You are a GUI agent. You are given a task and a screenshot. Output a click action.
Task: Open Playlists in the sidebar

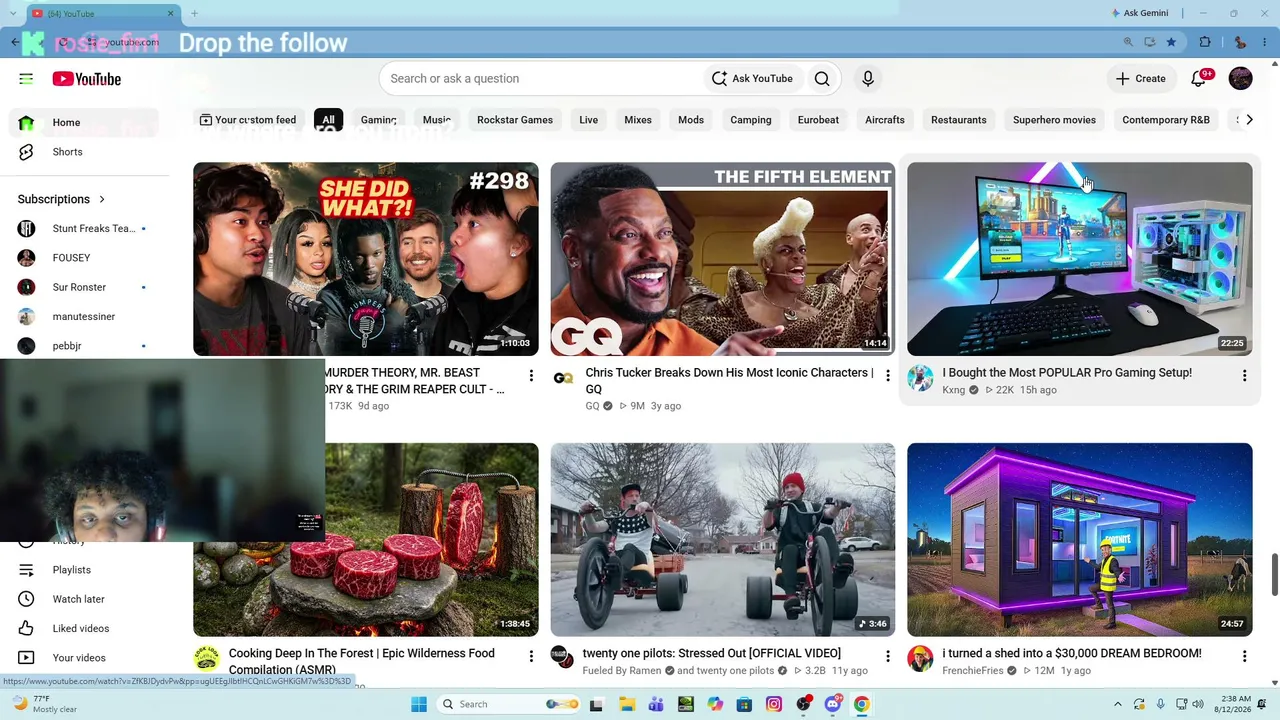(x=84, y=570)
